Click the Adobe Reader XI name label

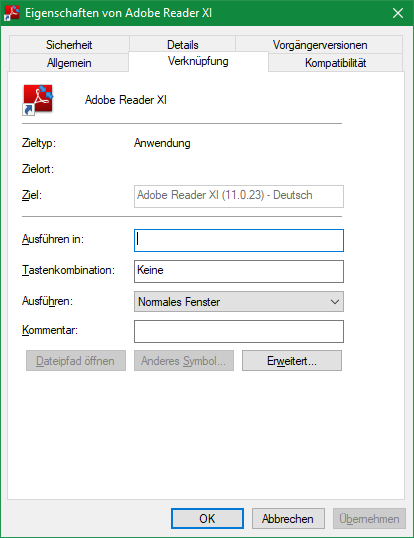[126, 100]
